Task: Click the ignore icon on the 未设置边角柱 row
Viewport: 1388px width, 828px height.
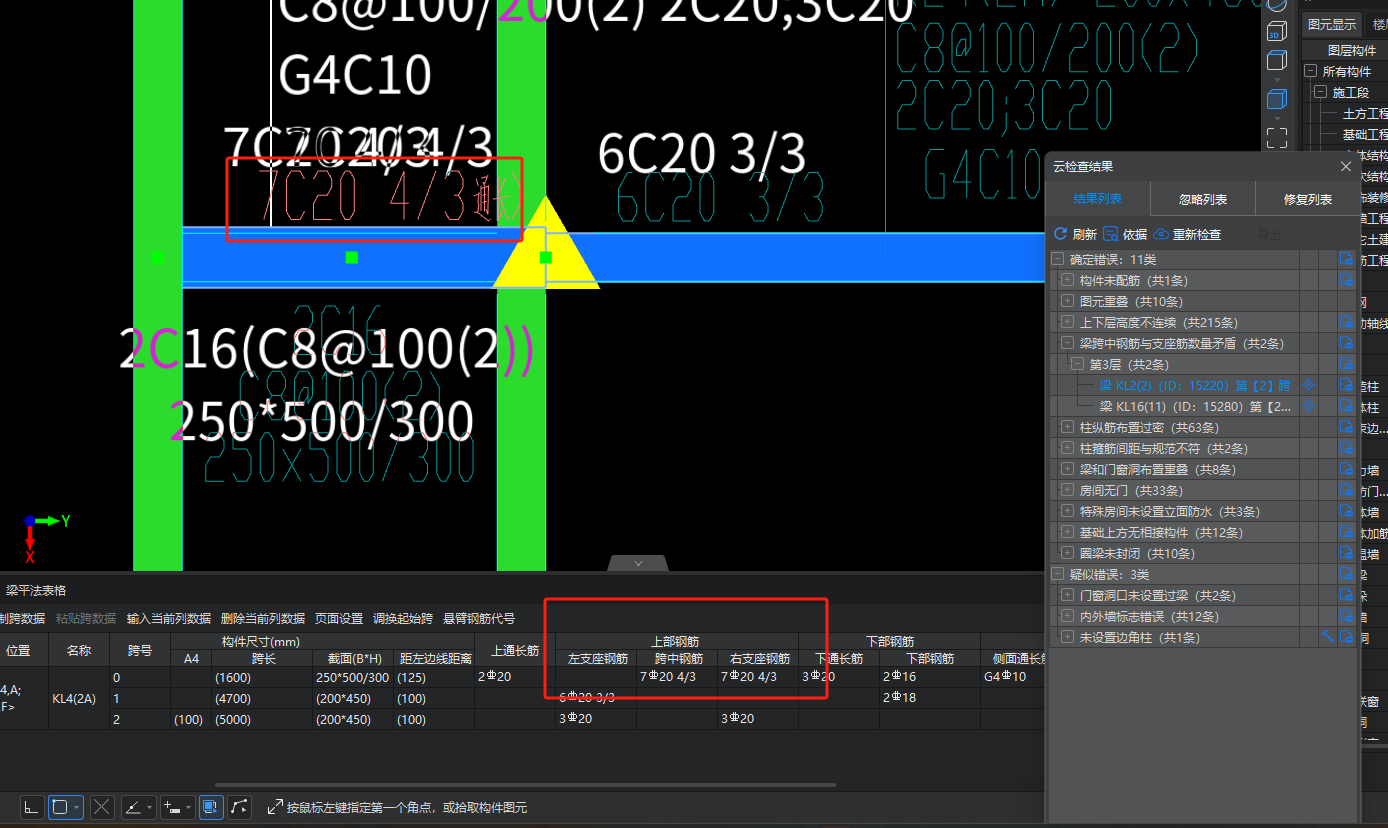Action: [1346, 637]
